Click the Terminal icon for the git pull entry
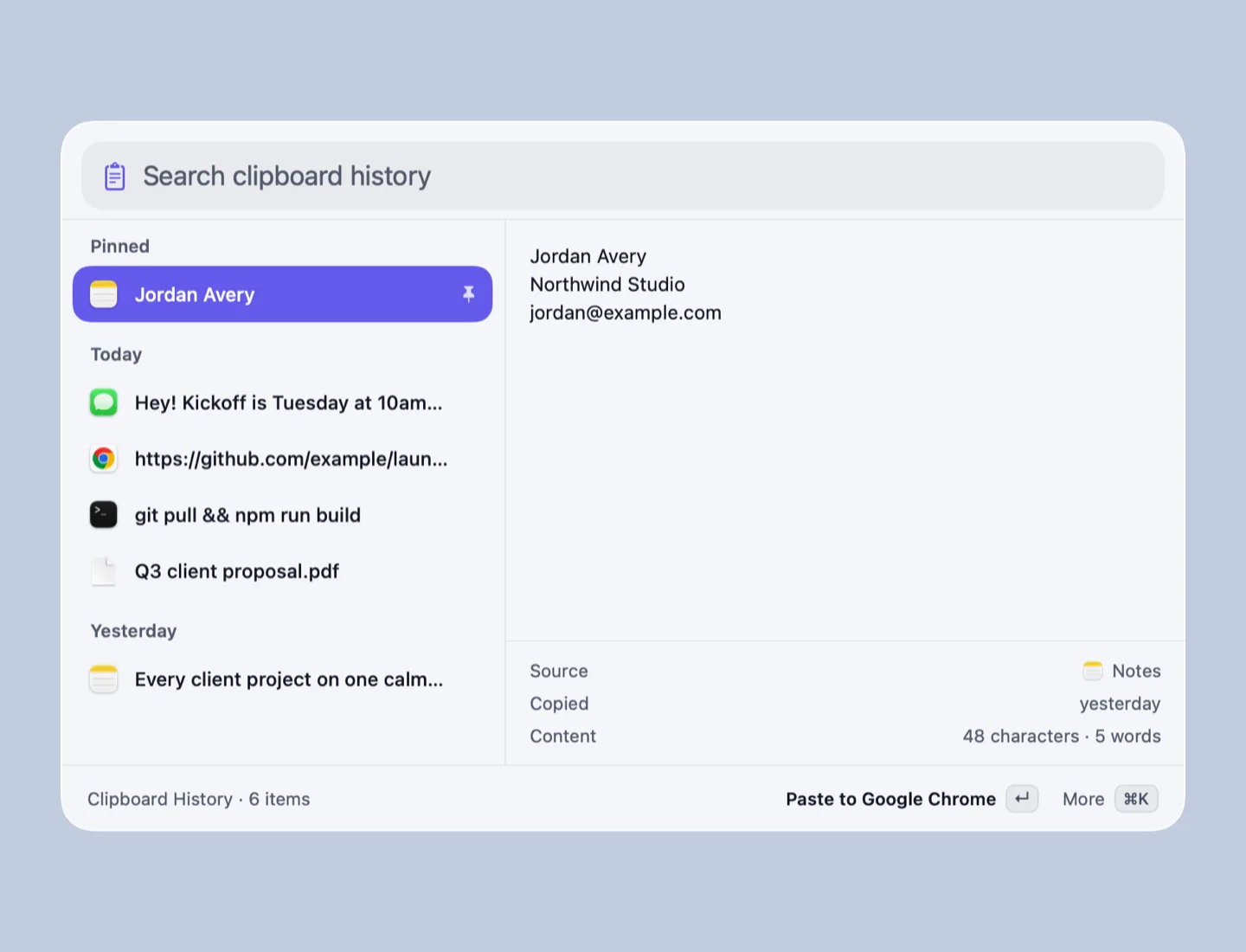 pyautogui.click(x=104, y=515)
